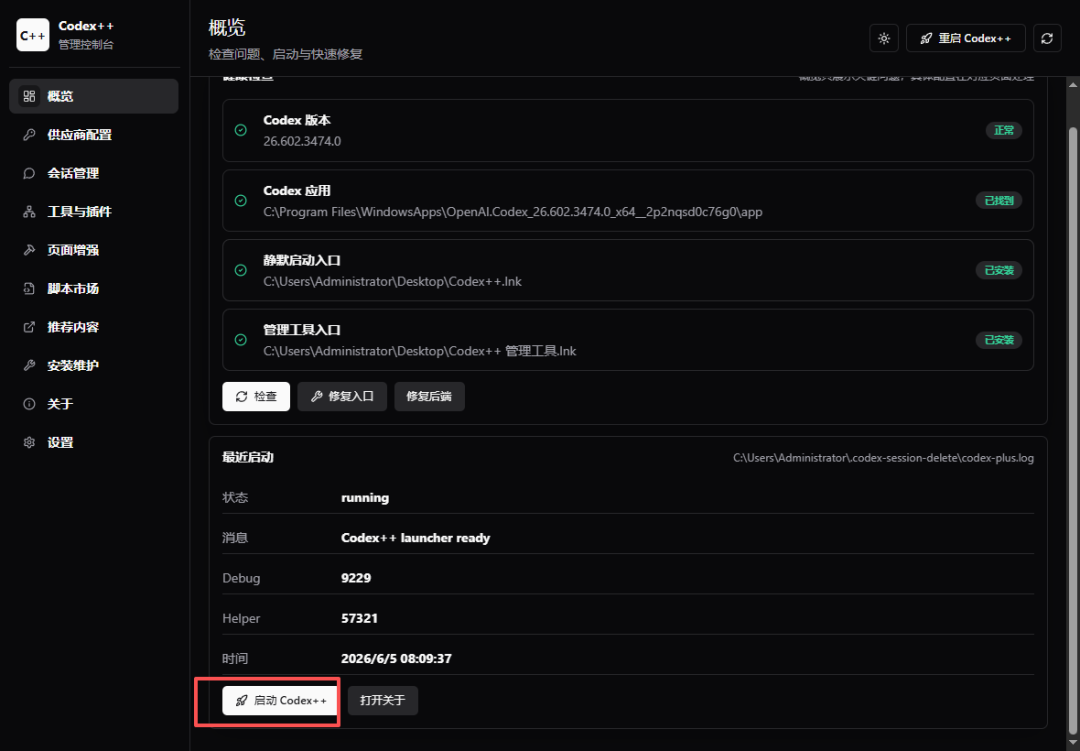Click the Codex++ launcher ready message
Screen dimensions: 1080x751
tap(415, 538)
